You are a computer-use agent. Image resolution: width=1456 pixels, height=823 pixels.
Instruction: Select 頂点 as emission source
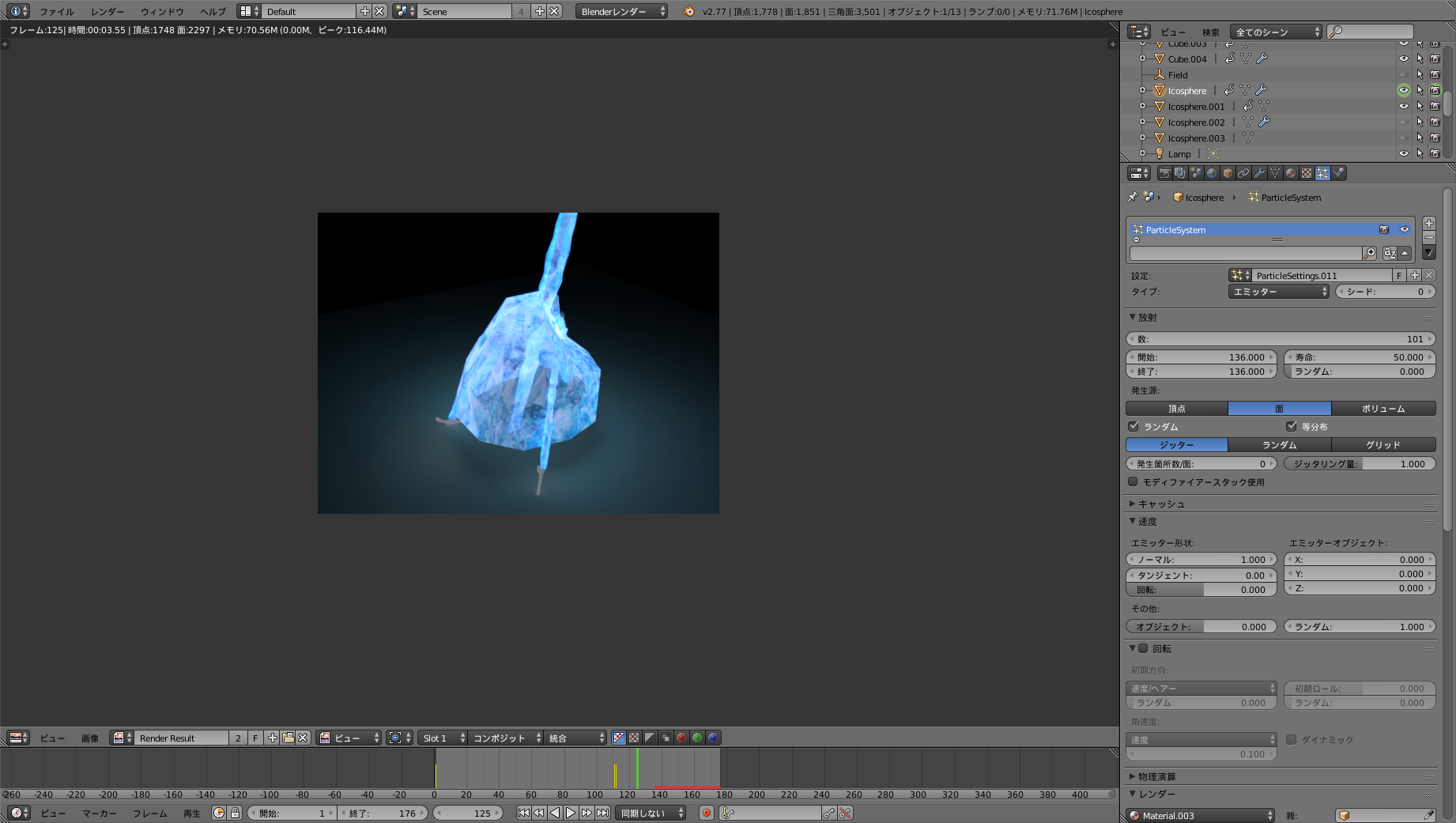[1177, 409]
